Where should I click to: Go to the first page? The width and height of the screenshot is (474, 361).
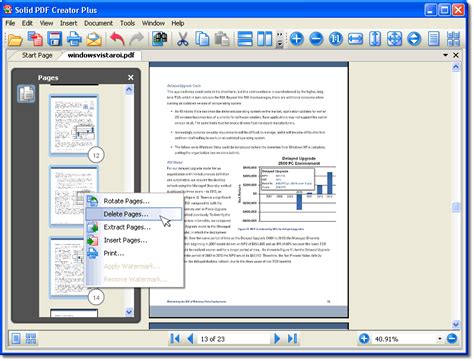click(175, 339)
